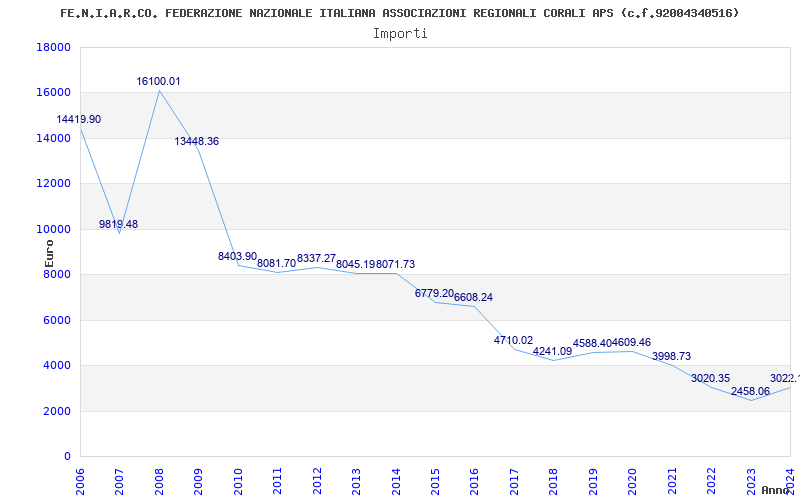Click x-axis year 2011
This screenshot has width=800, height=500.
click(x=277, y=482)
